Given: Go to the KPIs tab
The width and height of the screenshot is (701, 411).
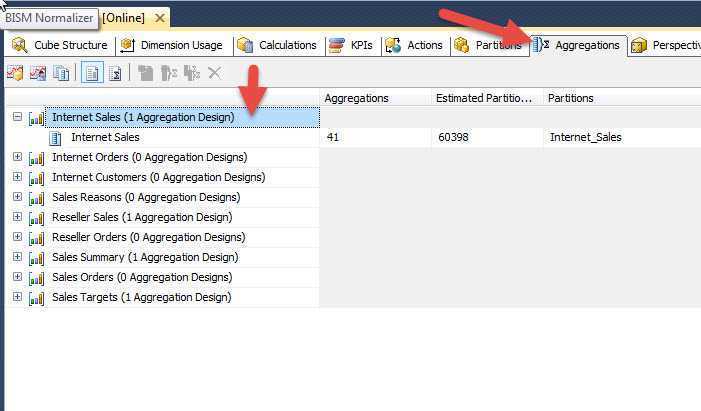Looking at the screenshot, I should coord(351,45).
